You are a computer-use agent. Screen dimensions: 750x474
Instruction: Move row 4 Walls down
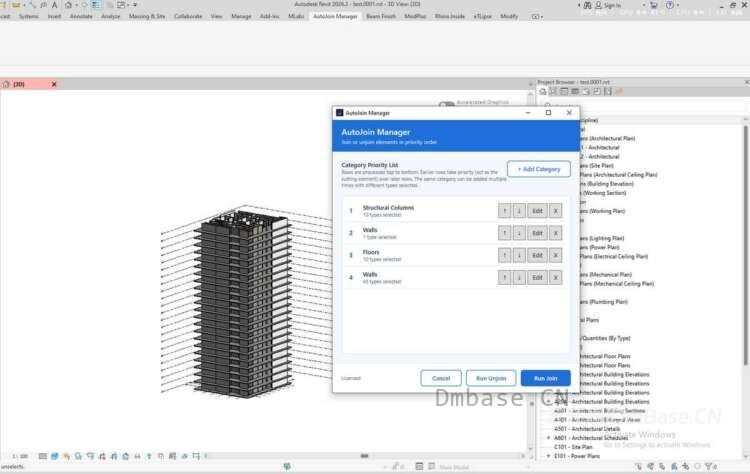pyautogui.click(x=519, y=277)
